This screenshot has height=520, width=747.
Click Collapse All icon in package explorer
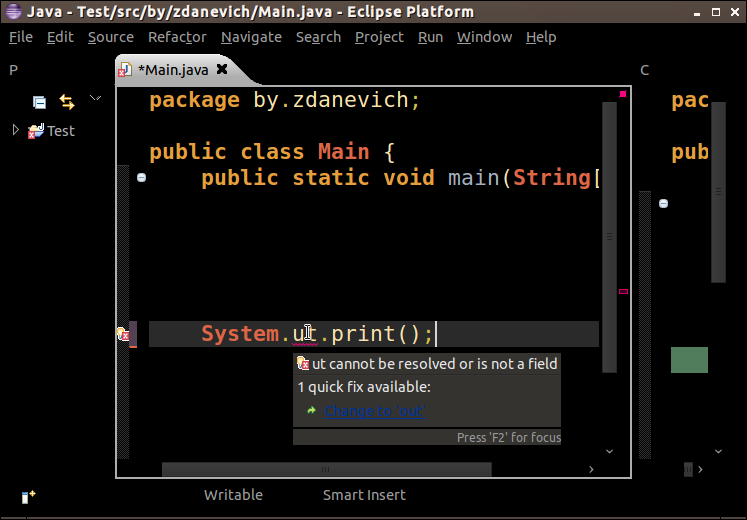[x=39, y=101]
